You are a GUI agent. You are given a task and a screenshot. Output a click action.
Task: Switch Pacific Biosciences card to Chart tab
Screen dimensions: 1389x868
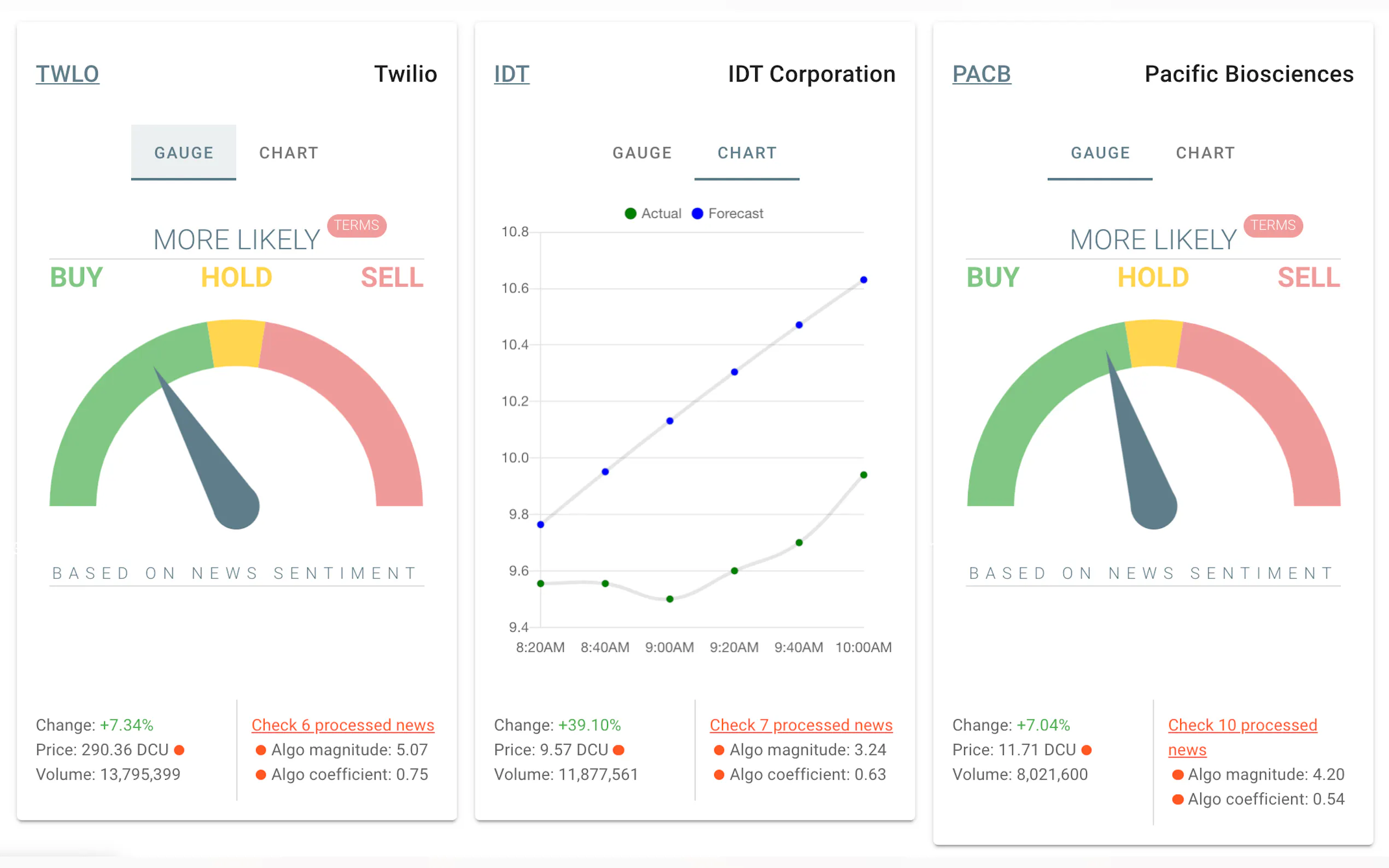tap(1205, 153)
